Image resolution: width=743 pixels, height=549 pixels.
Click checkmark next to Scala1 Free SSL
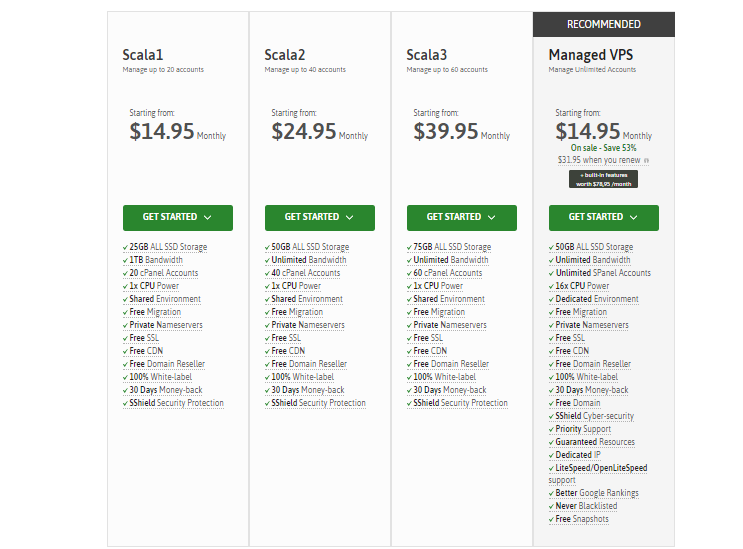pyautogui.click(x=125, y=338)
